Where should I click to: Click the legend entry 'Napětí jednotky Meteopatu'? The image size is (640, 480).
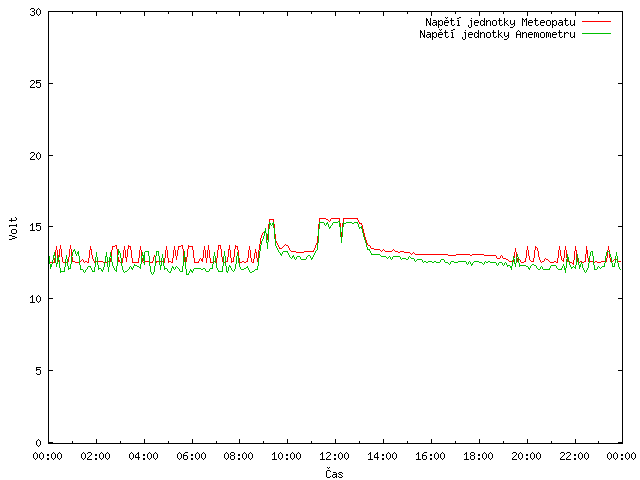(x=500, y=22)
